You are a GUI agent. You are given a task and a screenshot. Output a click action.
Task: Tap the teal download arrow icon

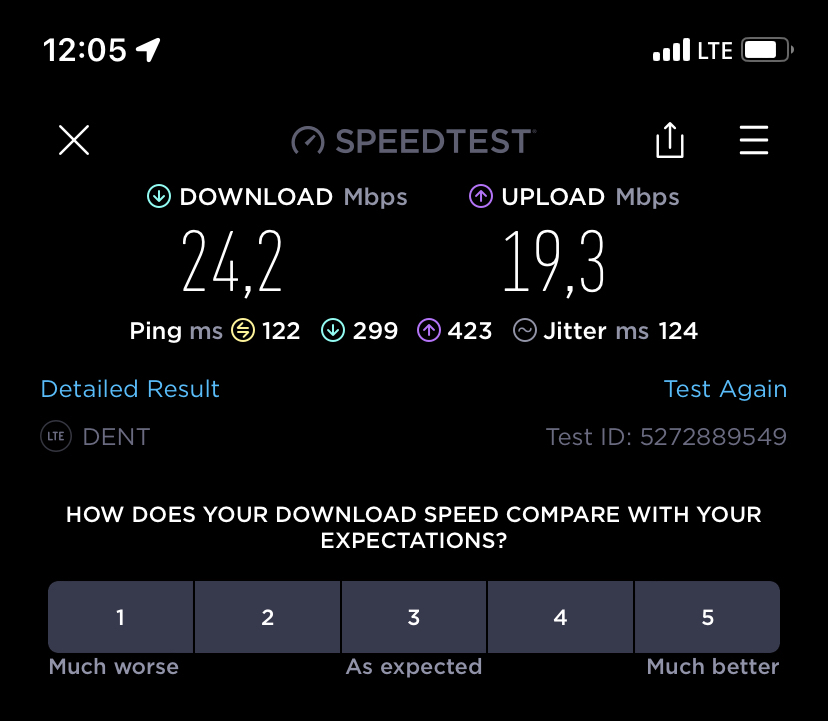159,196
